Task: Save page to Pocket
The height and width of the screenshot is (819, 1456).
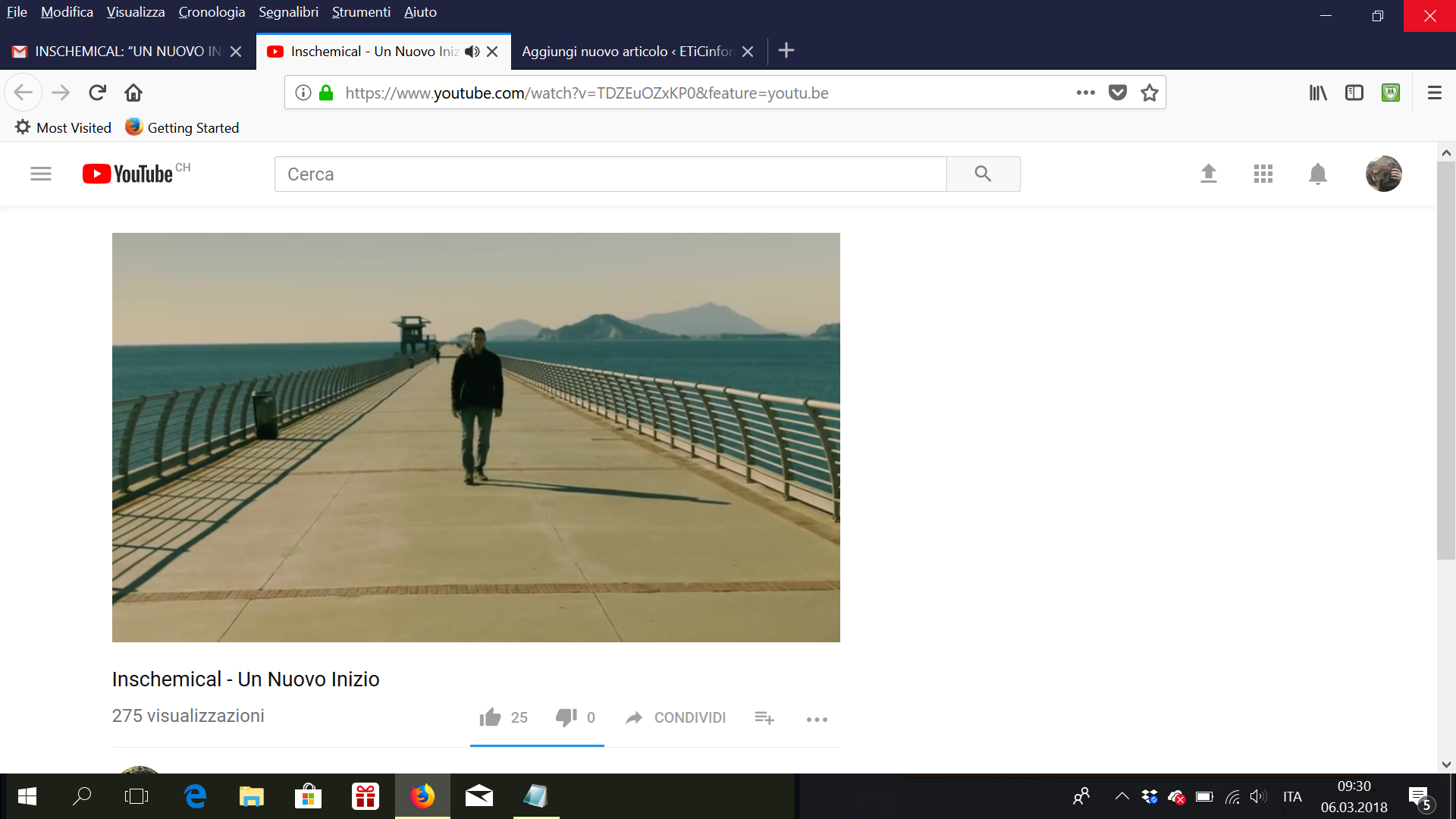Action: tap(1118, 93)
